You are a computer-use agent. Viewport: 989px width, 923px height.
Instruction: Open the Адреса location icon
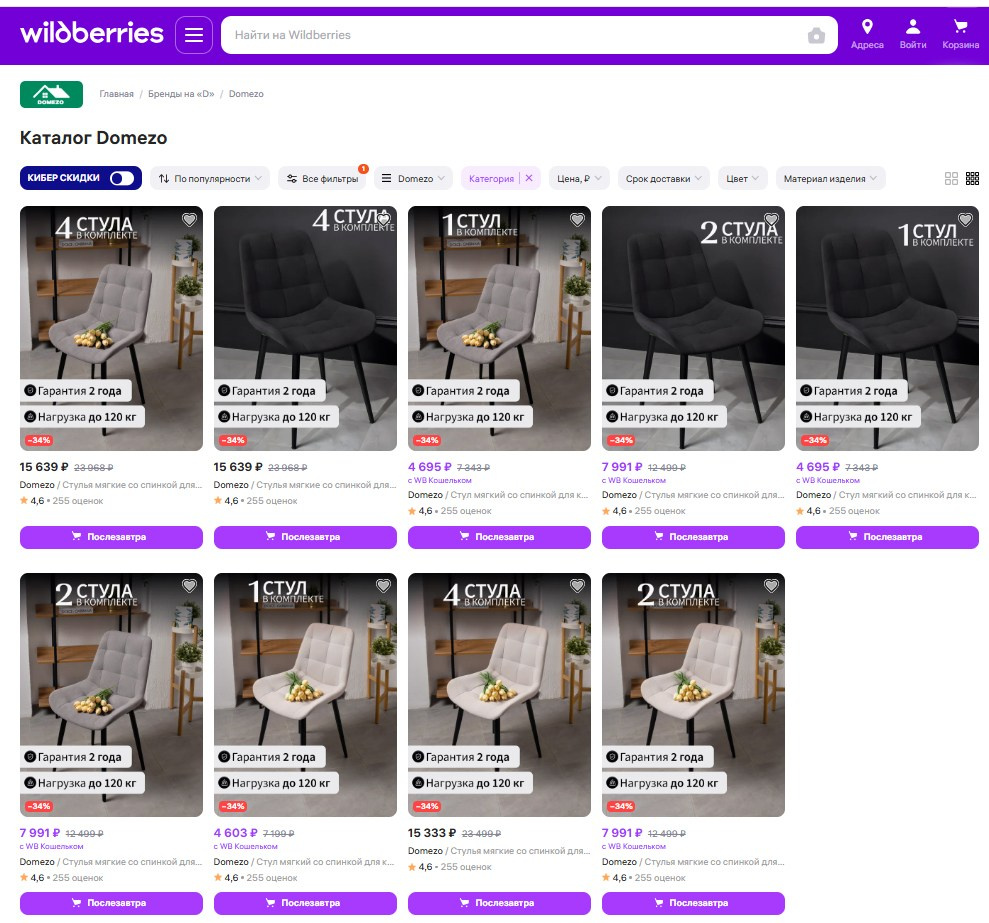[x=867, y=34]
